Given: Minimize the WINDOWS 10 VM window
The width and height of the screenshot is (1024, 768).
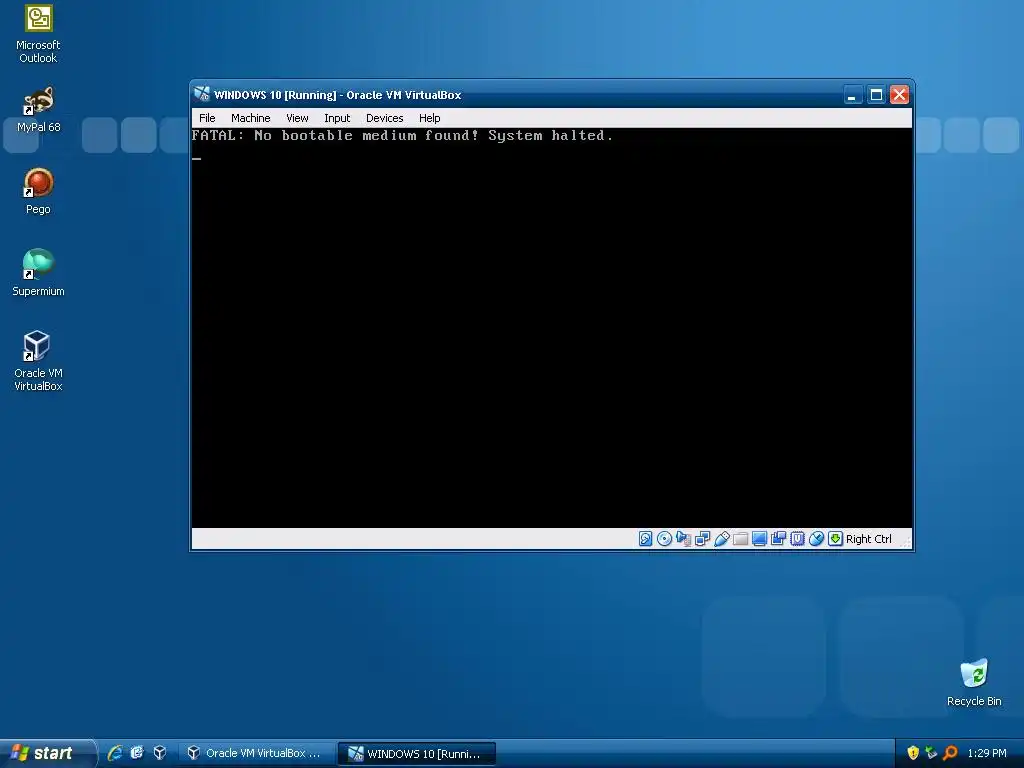Looking at the screenshot, I should click(852, 95).
